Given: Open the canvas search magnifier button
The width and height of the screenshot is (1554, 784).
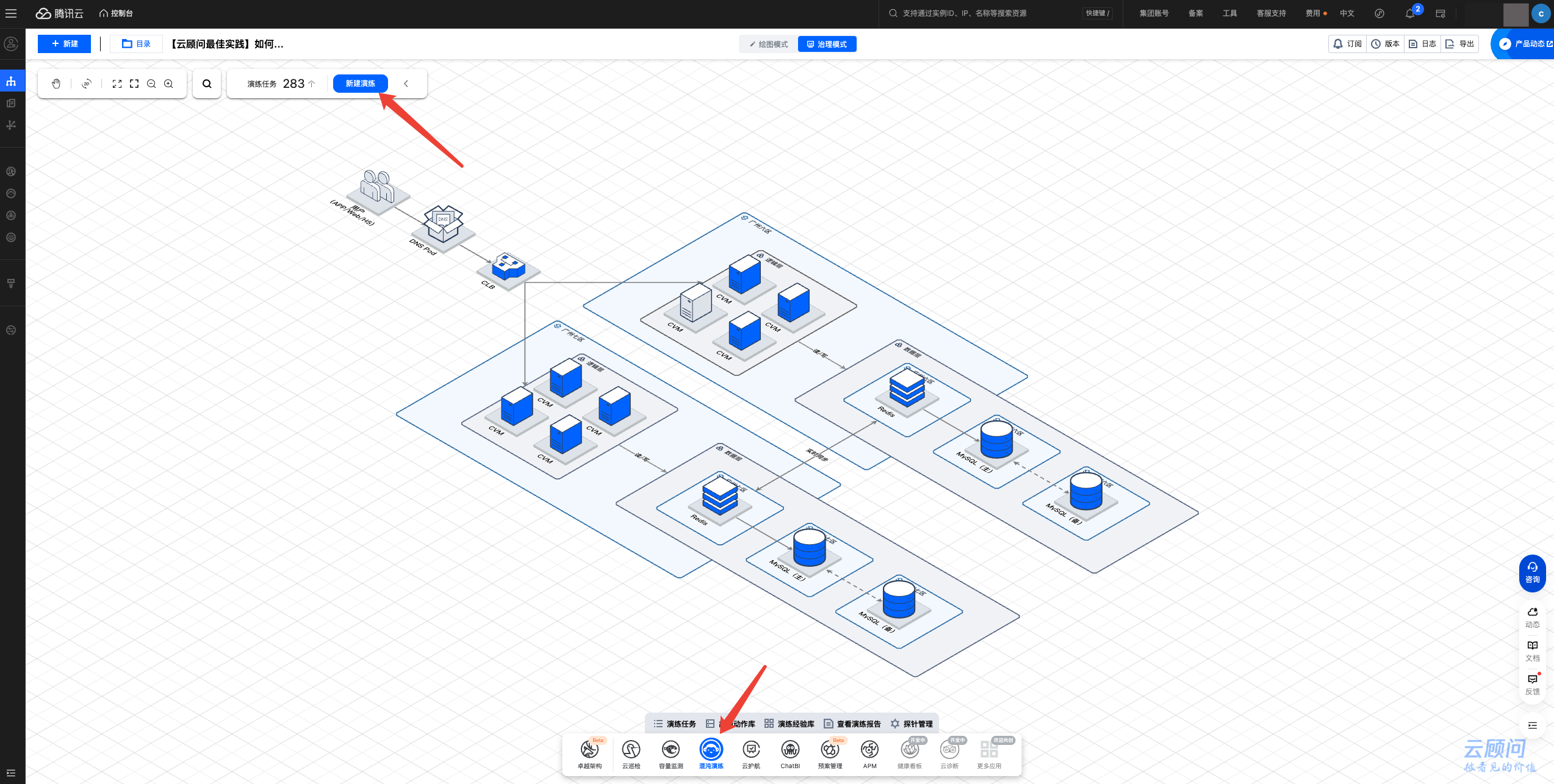Looking at the screenshot, I should (x=207, y=84).
